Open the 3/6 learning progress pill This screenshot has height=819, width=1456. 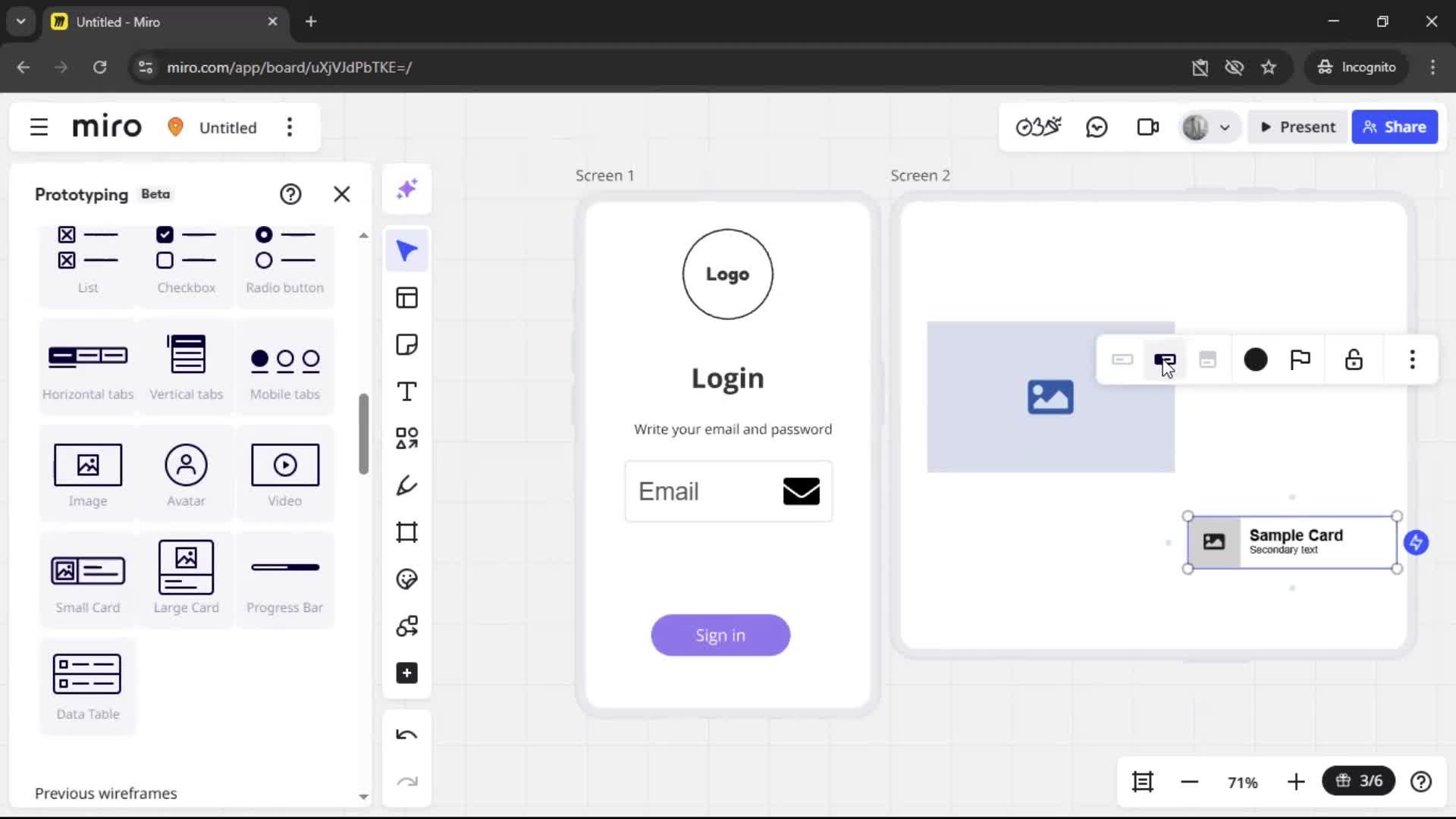1358,781
